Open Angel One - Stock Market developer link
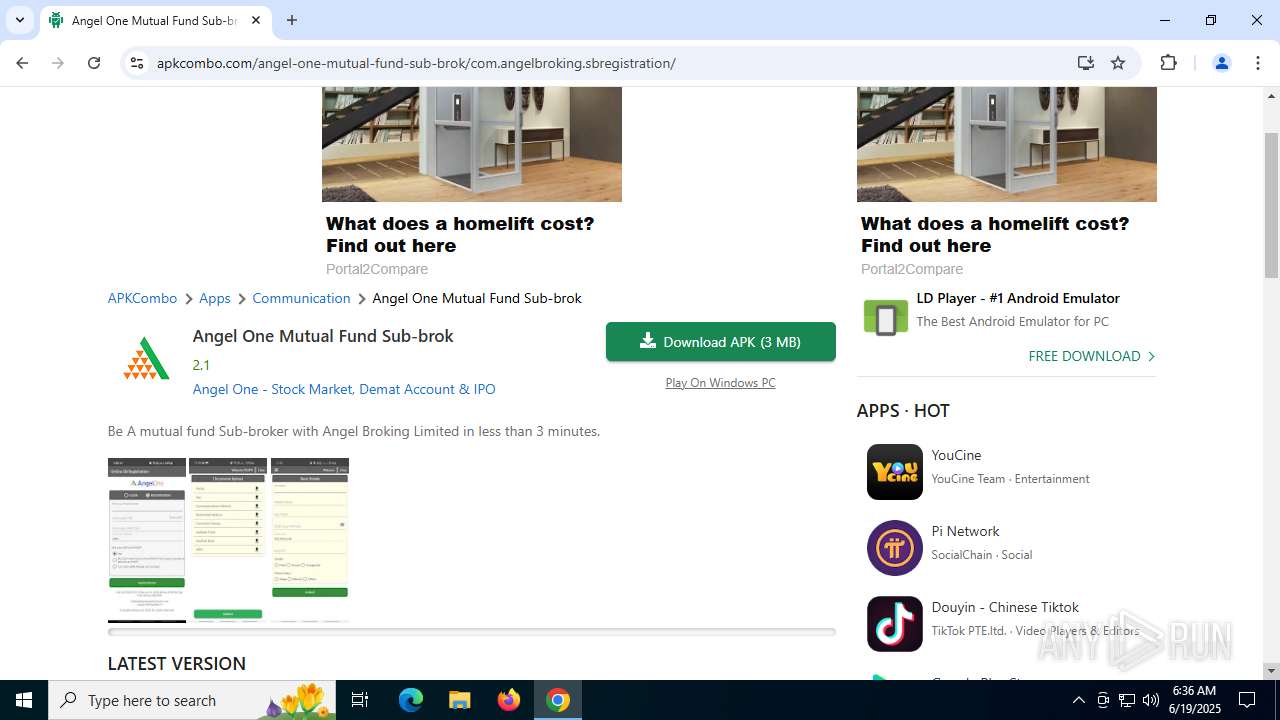Screen dimensions: 1280x720 [344, 389]
